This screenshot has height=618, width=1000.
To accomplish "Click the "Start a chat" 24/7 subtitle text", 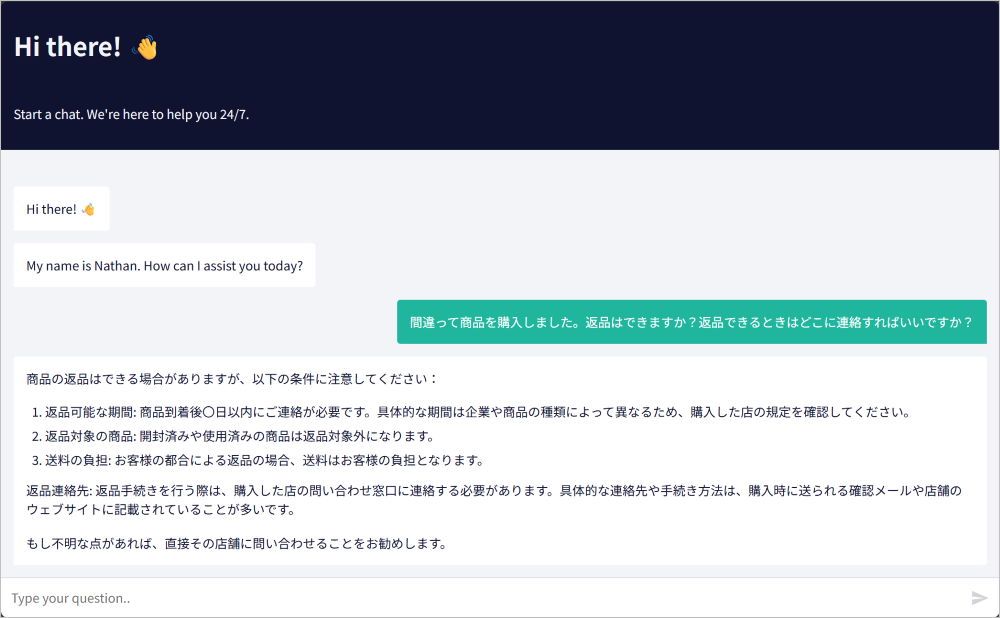I will (x=131, y=114).
